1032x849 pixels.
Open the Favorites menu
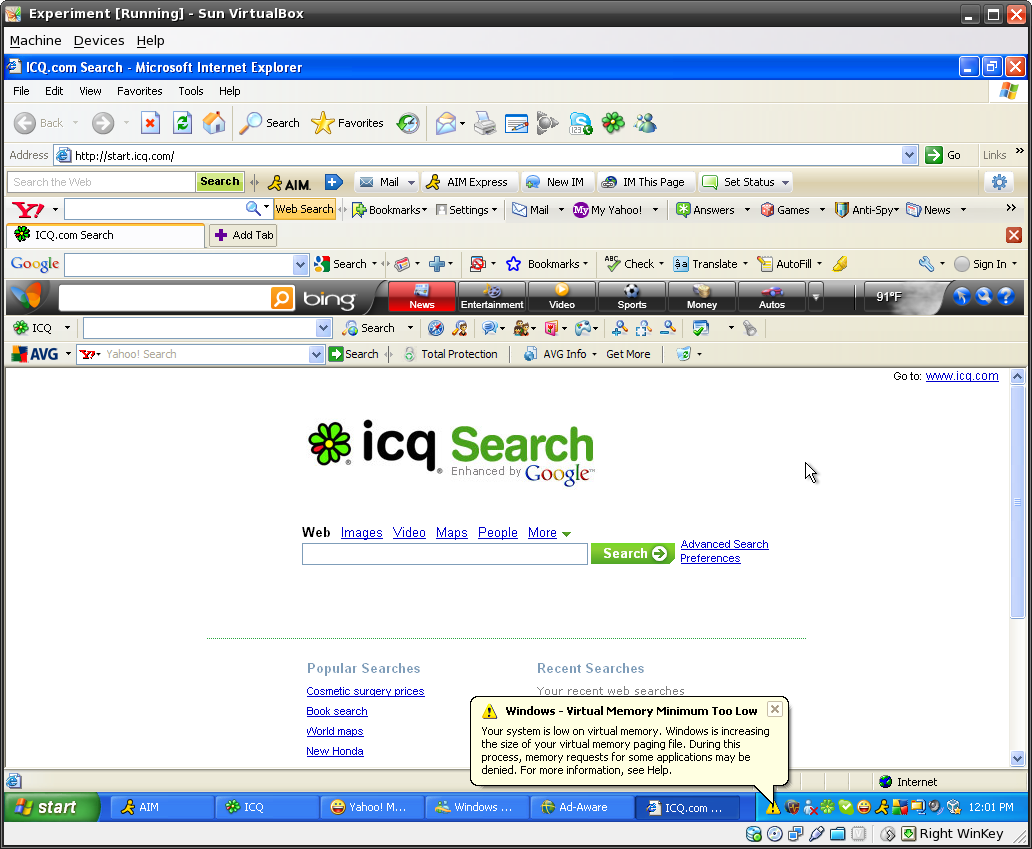click(140, 91)
